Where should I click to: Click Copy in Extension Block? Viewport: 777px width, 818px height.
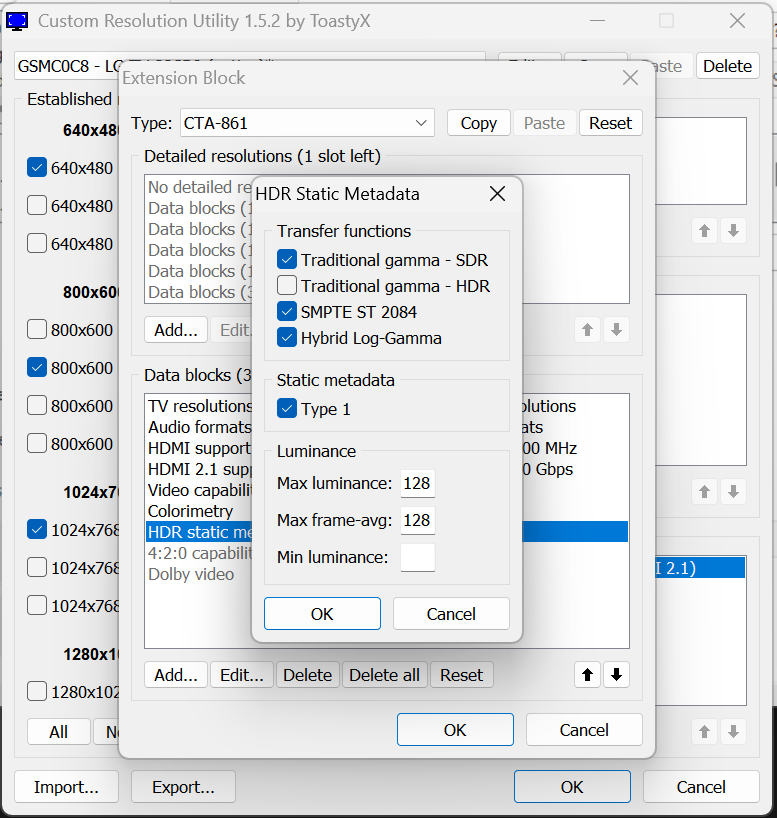[x=479, y=123]
